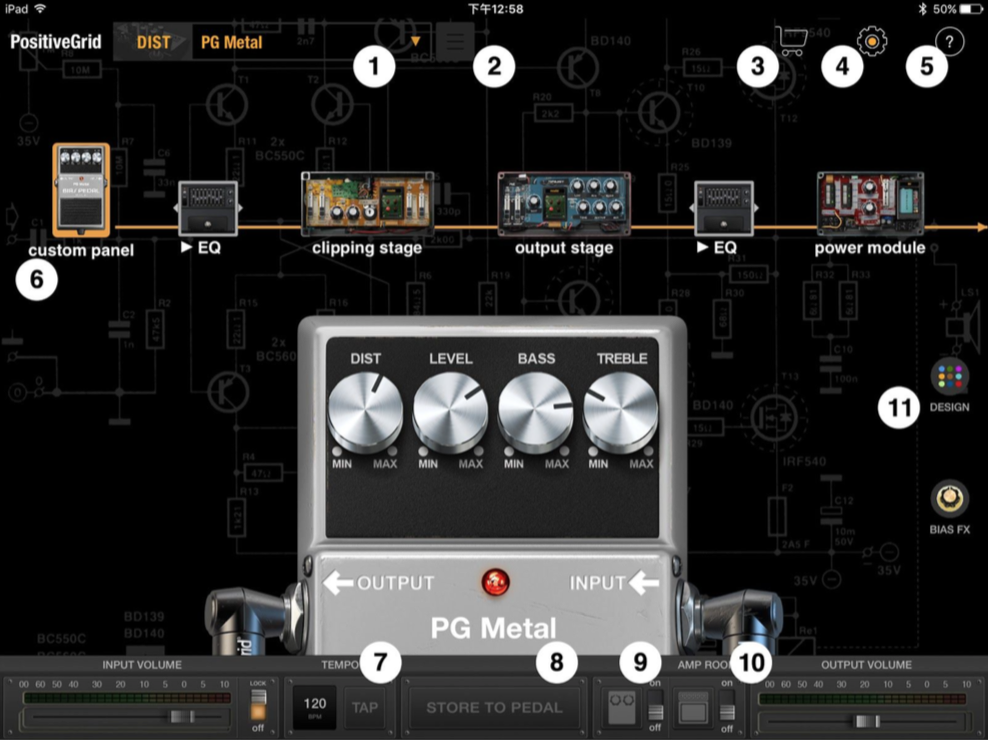Click the output volume slider handle

coord(867,721)
